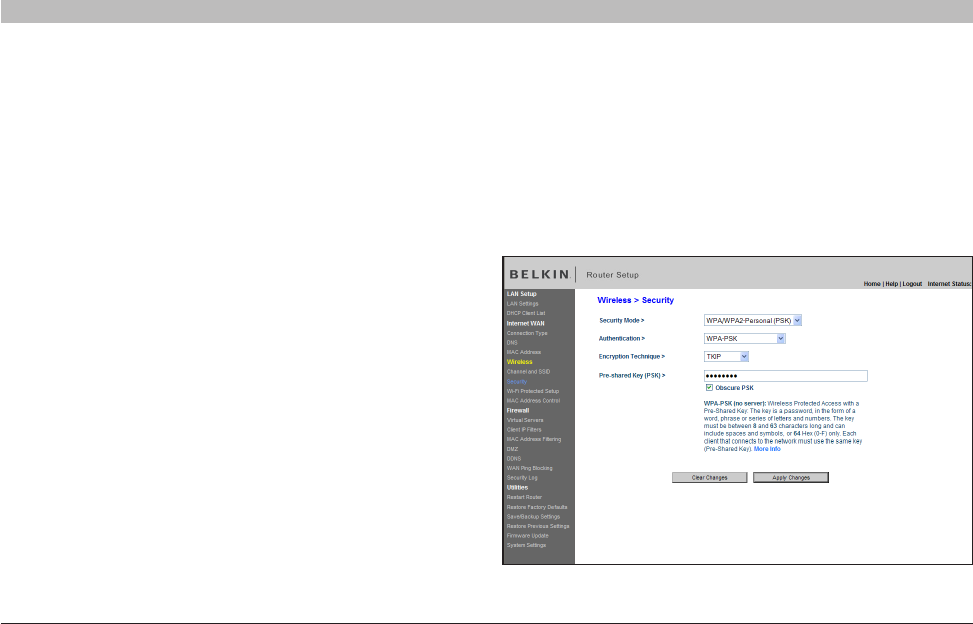Go to Home in the header
The width and height of the screenshot is (973, 624).
[x=872, y=284]
